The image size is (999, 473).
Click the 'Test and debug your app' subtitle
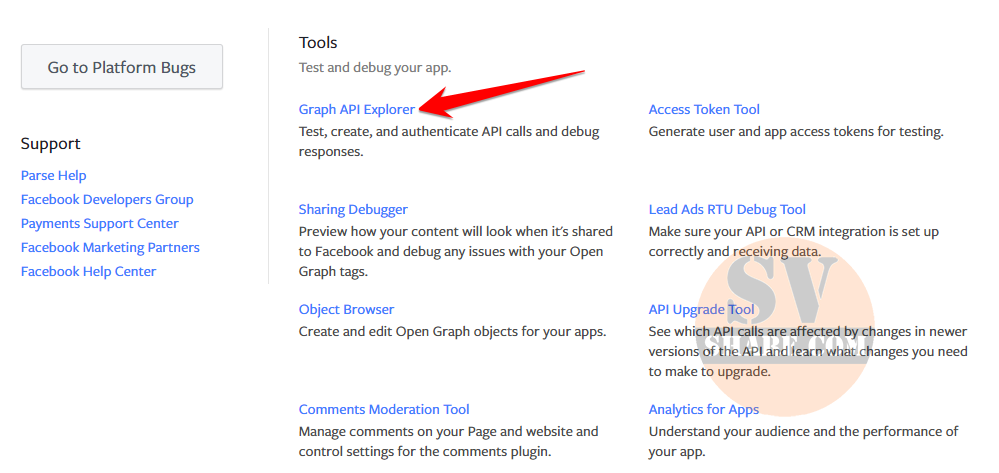[x=375, y=67]
